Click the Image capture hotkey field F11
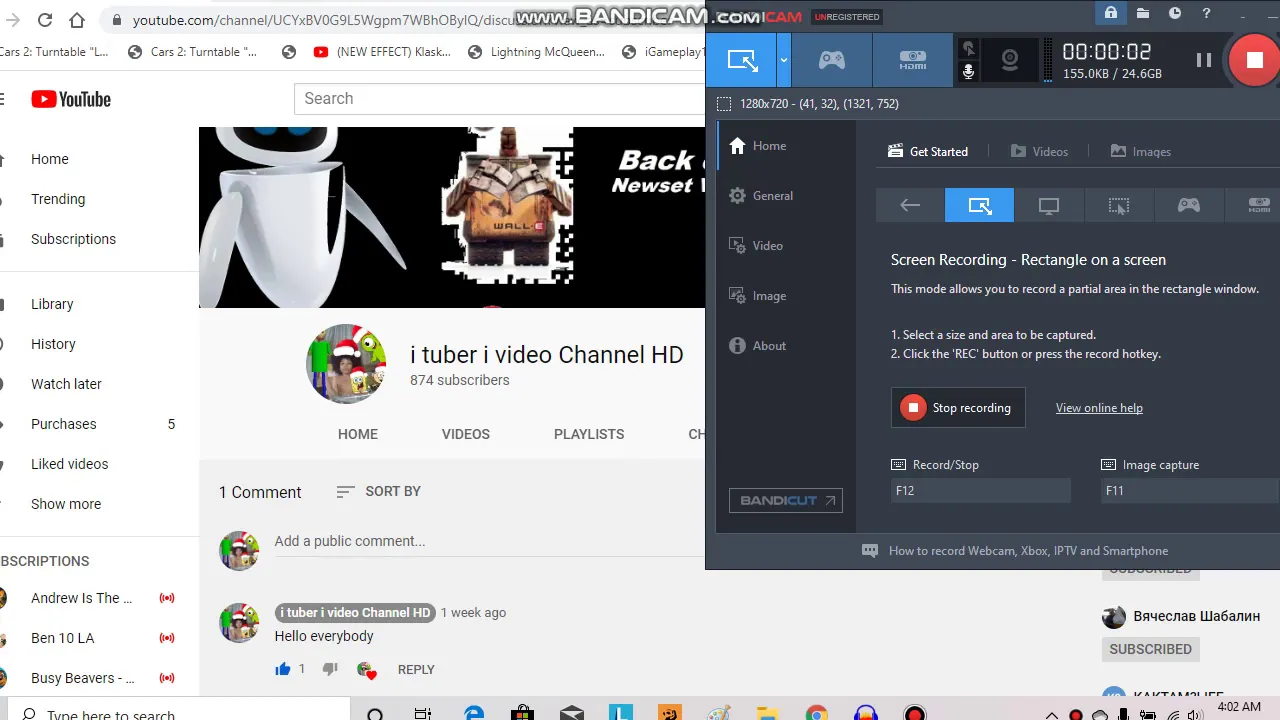 coord(1190,491)
